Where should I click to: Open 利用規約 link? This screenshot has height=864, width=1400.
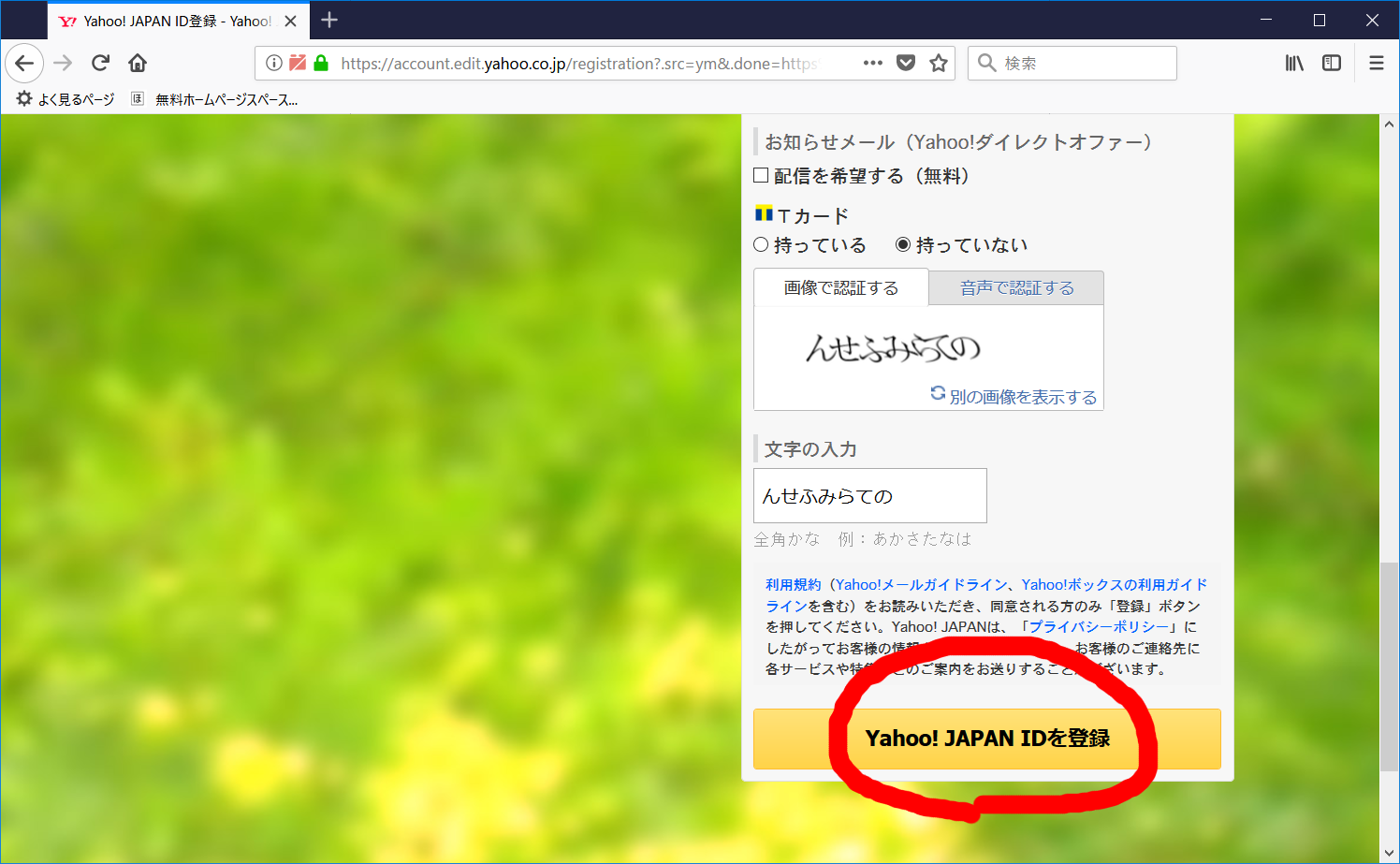(793, 584)
